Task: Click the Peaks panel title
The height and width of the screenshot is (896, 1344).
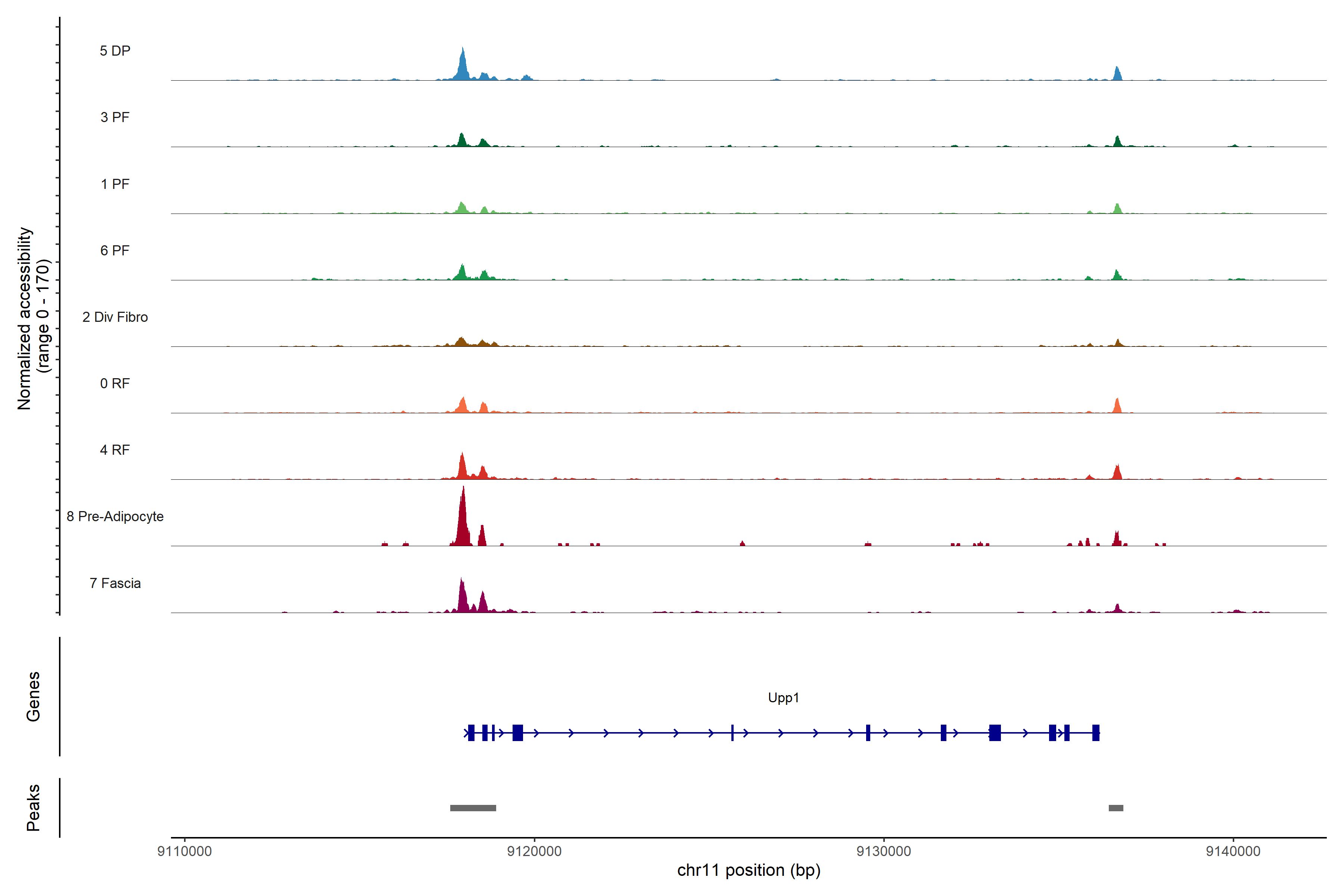Action: pos(33,808)
